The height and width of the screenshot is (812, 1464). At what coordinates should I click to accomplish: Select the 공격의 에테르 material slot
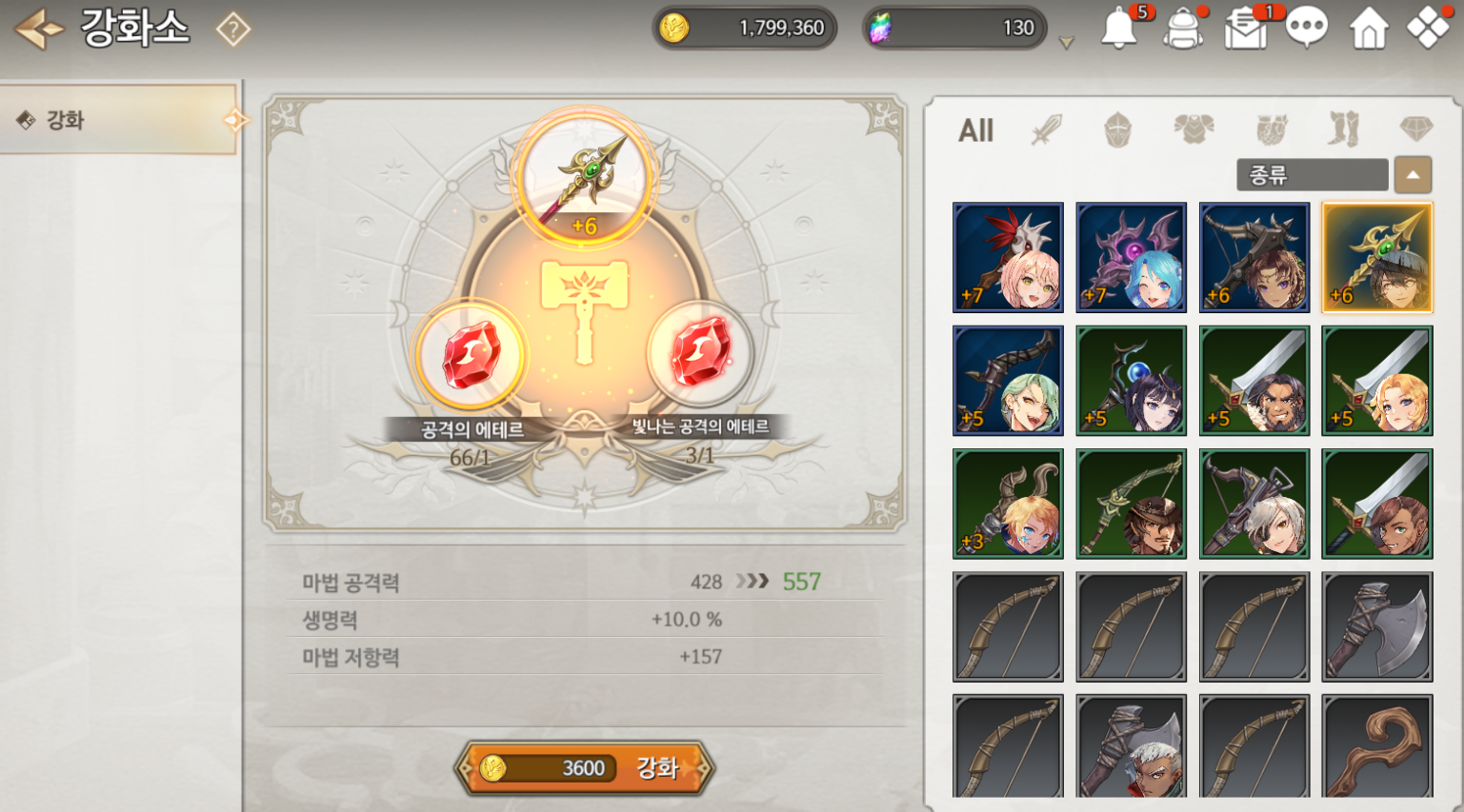click(x=471, y=355)
